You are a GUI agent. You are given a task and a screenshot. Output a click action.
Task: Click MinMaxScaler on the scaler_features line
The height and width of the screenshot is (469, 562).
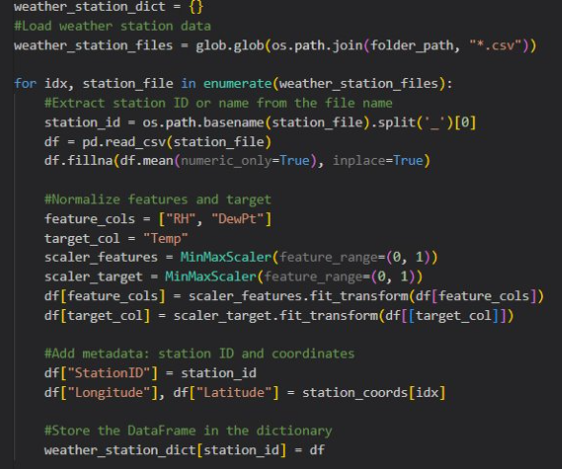[226, 257]
